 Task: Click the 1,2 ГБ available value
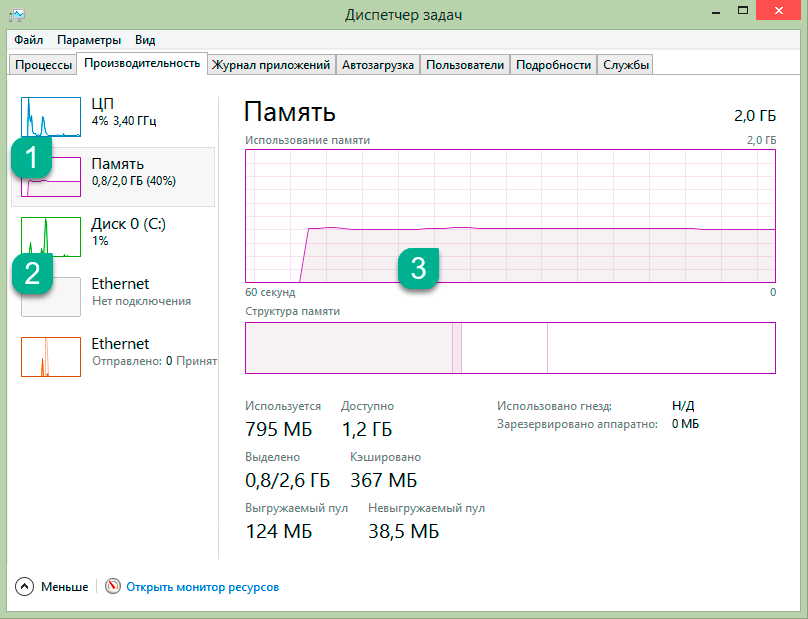click(x=367, y=429)
